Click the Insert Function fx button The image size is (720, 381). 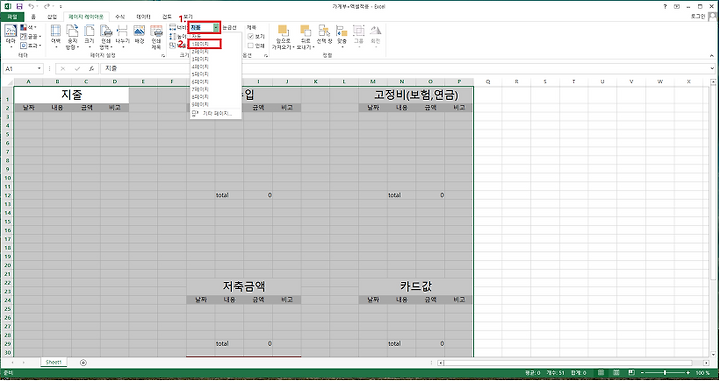tap(92, 68)
